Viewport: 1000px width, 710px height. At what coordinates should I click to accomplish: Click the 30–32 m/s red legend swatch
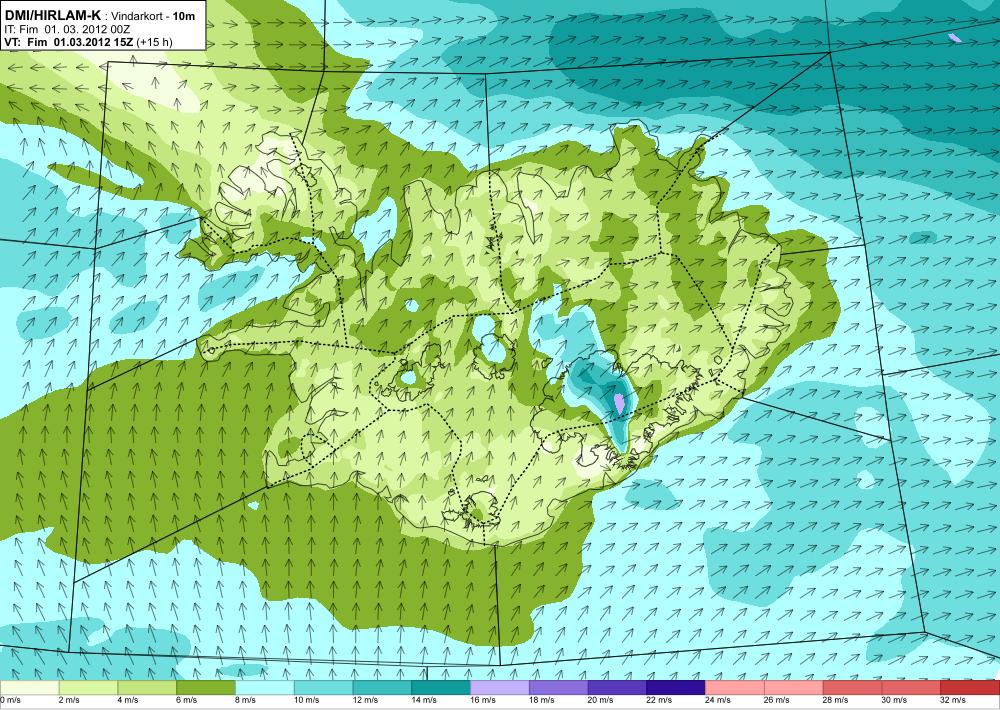[911, 688]
